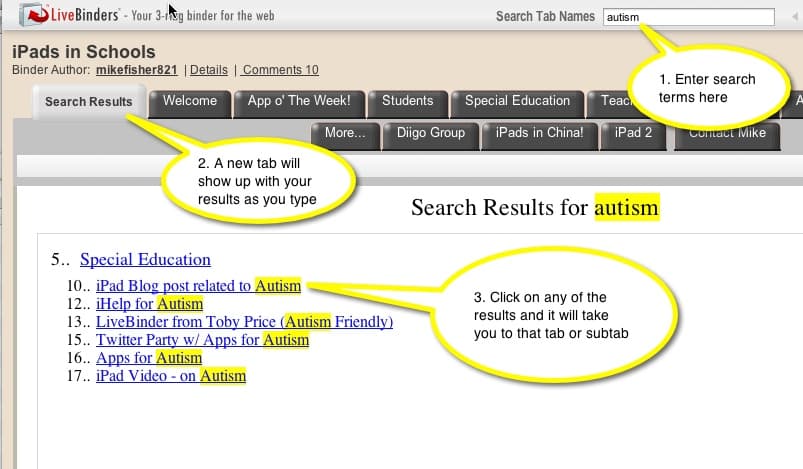This screenshot has height=469, width=803.
Task: Open Twitter Party w/ Apps for Autism
Action: point(203,339)
